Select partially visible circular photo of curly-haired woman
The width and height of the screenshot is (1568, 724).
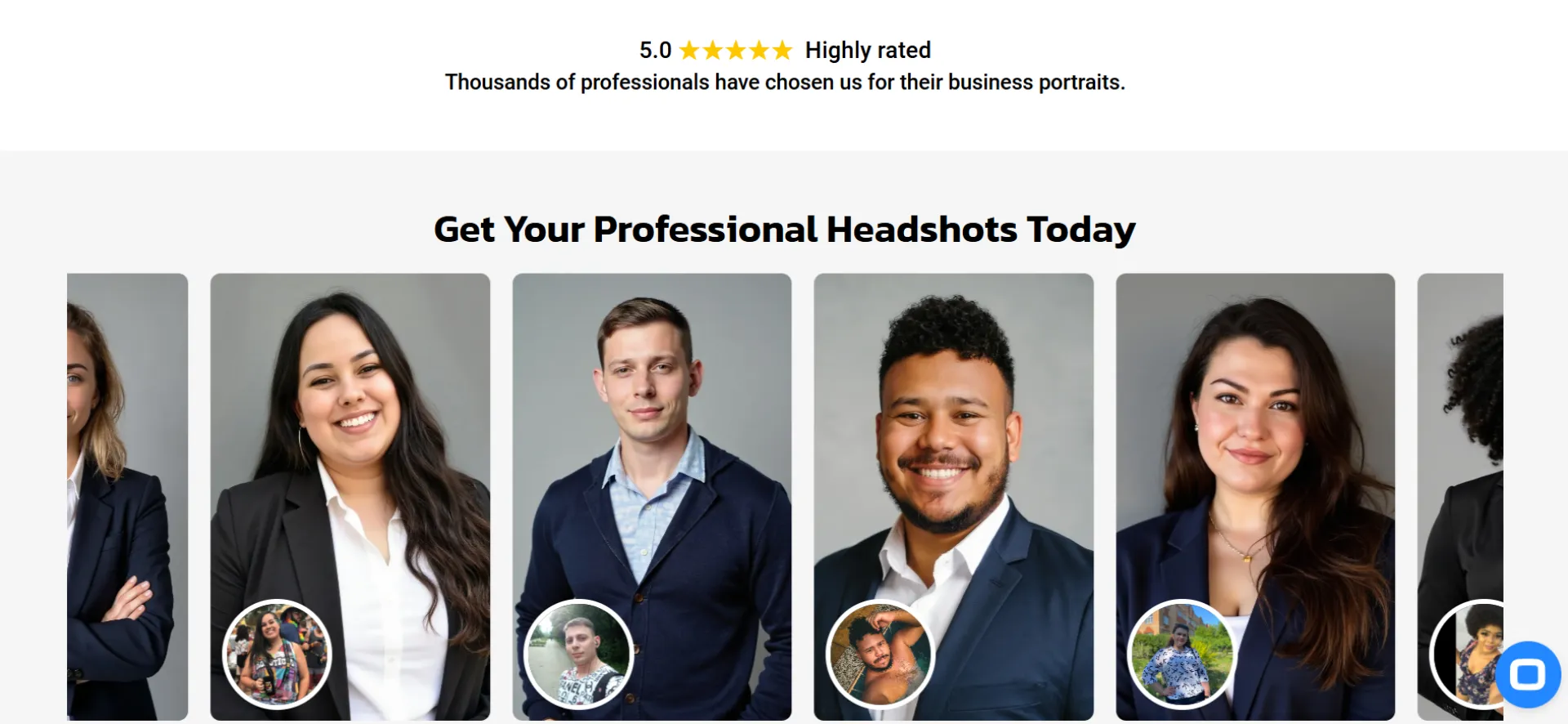1466,654
